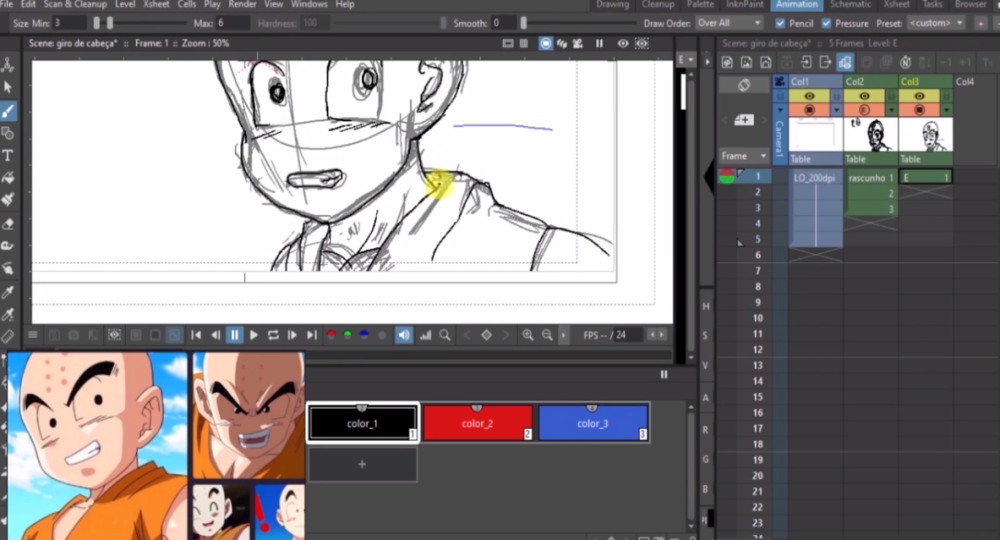Image resolution: width=1000 pixels, height=540 pixels.
Task: Click the zoom in magnifier icon
Action: click(528, 335)
